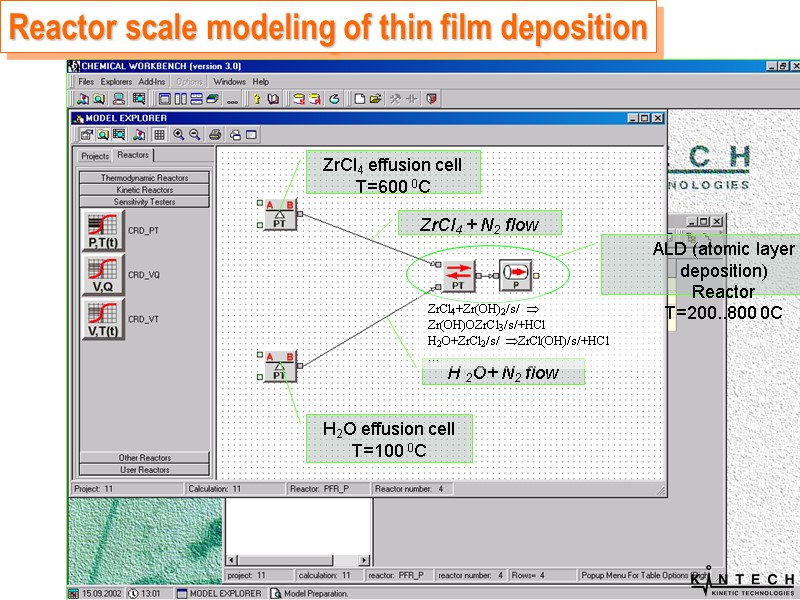Image resolution: width=800 pixels, height=600 pixels.
Task: Tile windows vertically using columns icon
Action: (181, 99)
